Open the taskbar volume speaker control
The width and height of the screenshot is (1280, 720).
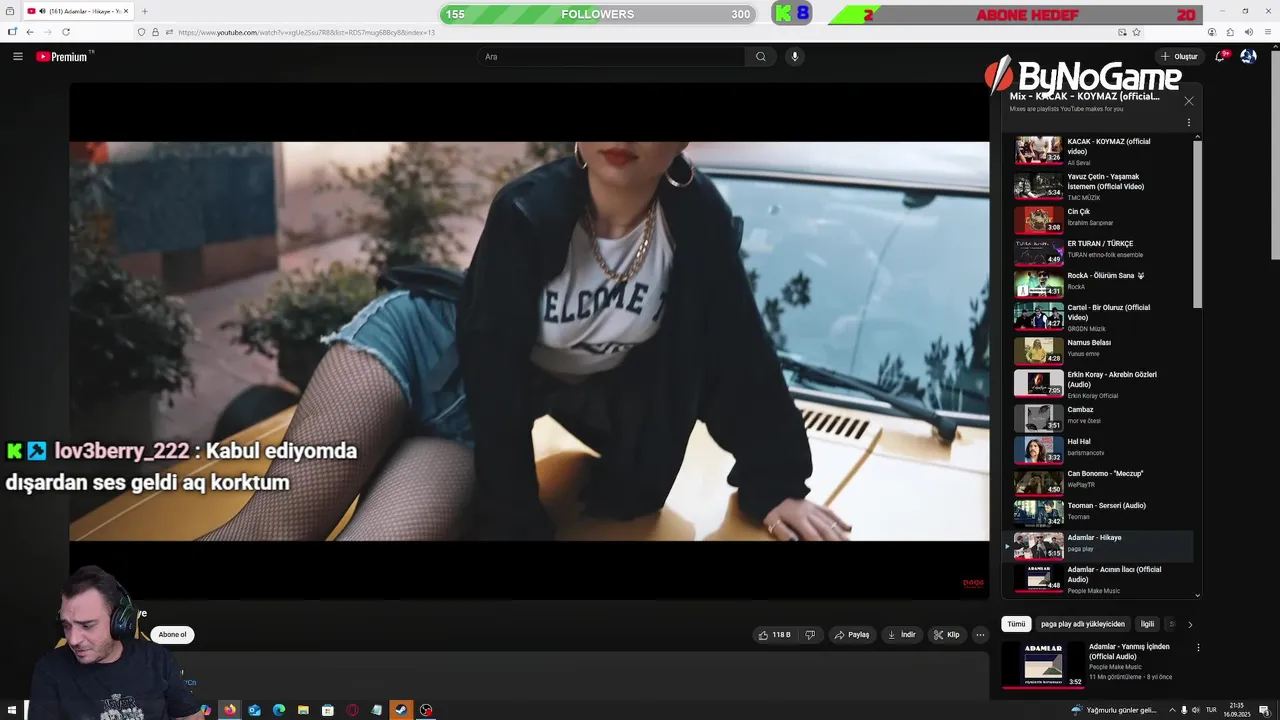1198,710
